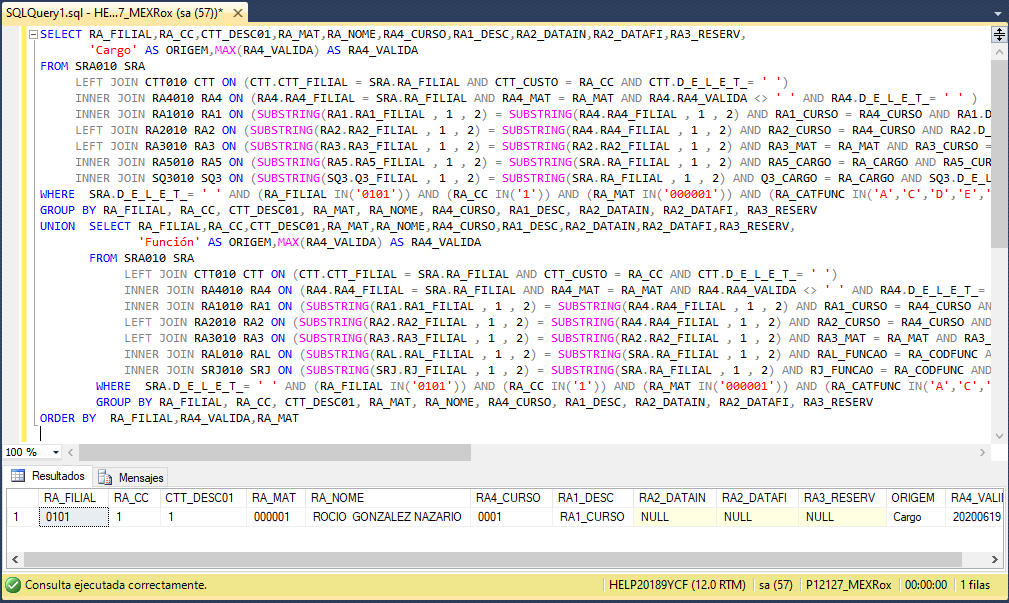Click results grid scrollbar right arrow
1009x603 pixels.
(995, 559)
